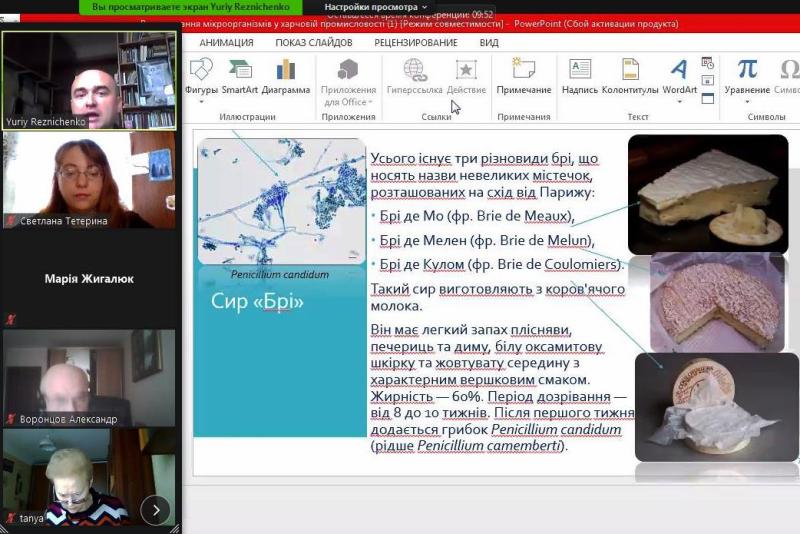
Task: Open the ПОКАЗ СЛАЙДОВ tab
Action: click(x=314, y=43)
